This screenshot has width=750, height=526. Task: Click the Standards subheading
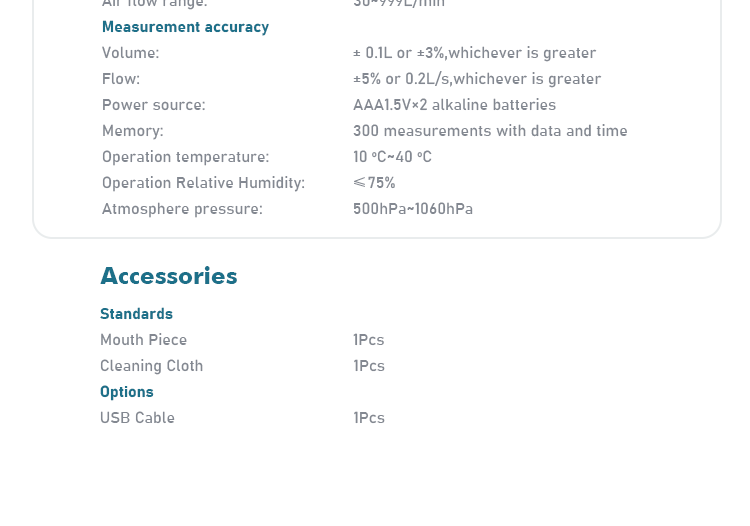(136, 314)
